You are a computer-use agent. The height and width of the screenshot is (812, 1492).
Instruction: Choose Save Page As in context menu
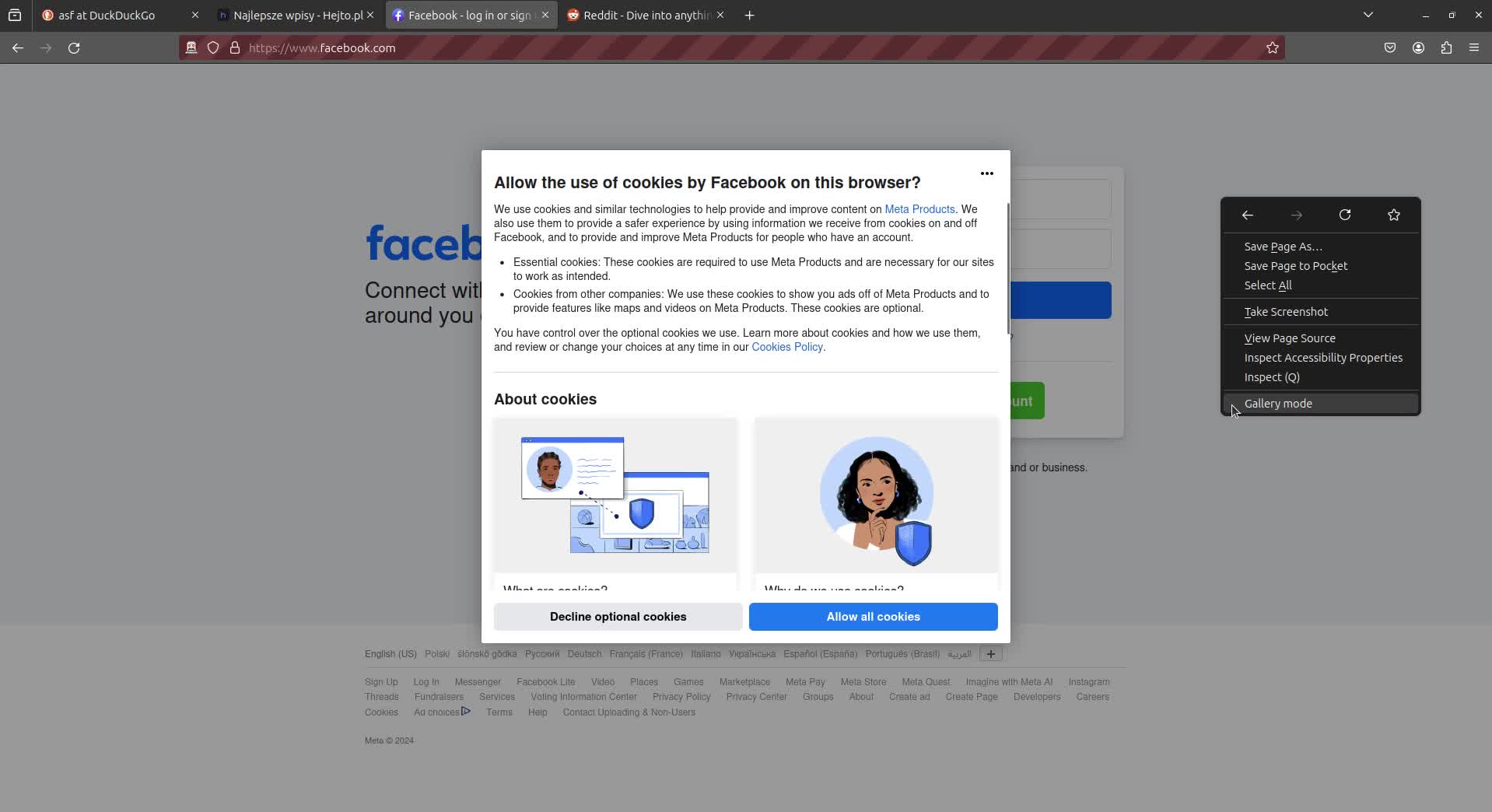pyautogui.click(x=1321, y=247)
